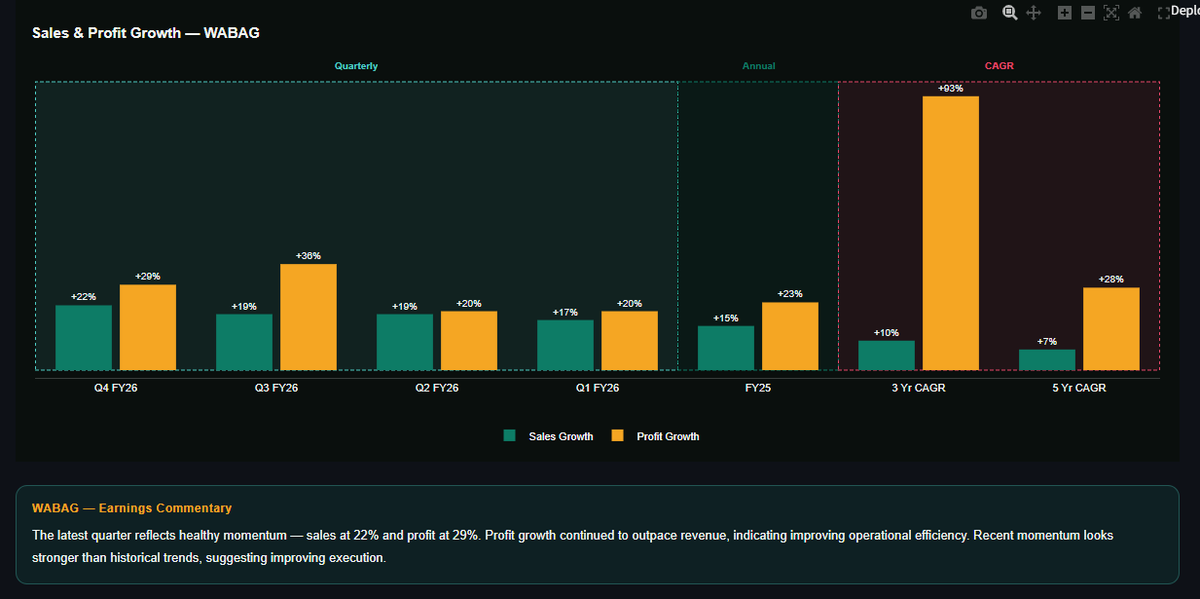Click the Q4 FY26 profit growth bar
The height and width of the screenshot is (599, 1200).
pos(148,328)
